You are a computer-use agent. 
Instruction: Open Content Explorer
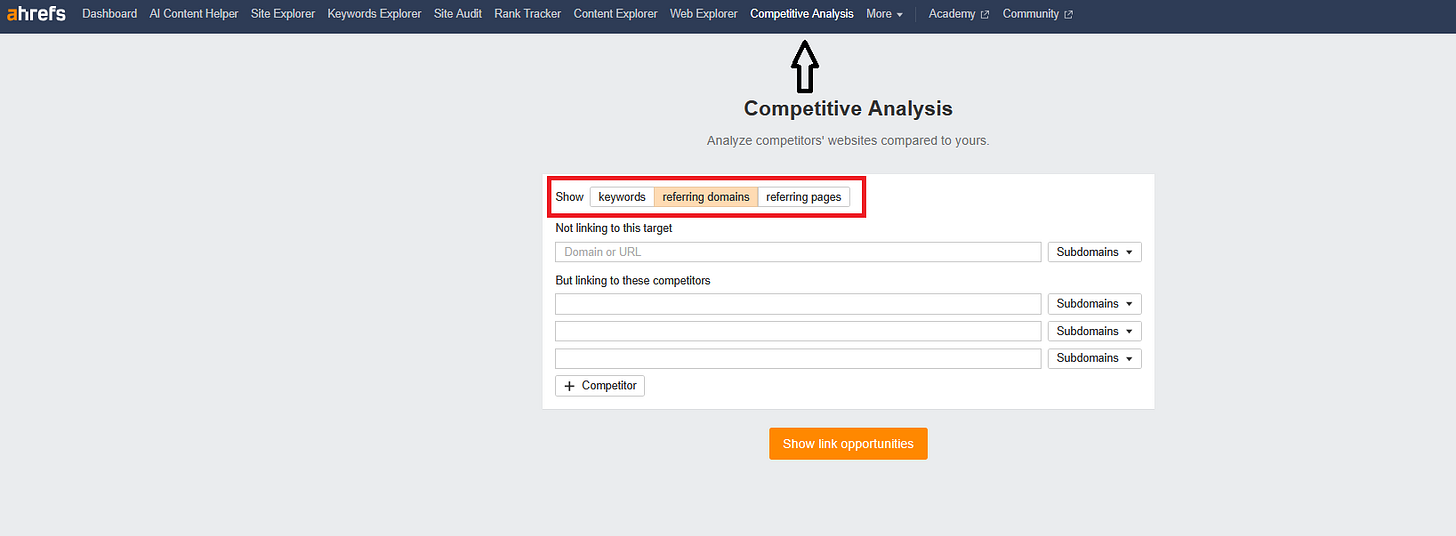[x=616, y=14]
